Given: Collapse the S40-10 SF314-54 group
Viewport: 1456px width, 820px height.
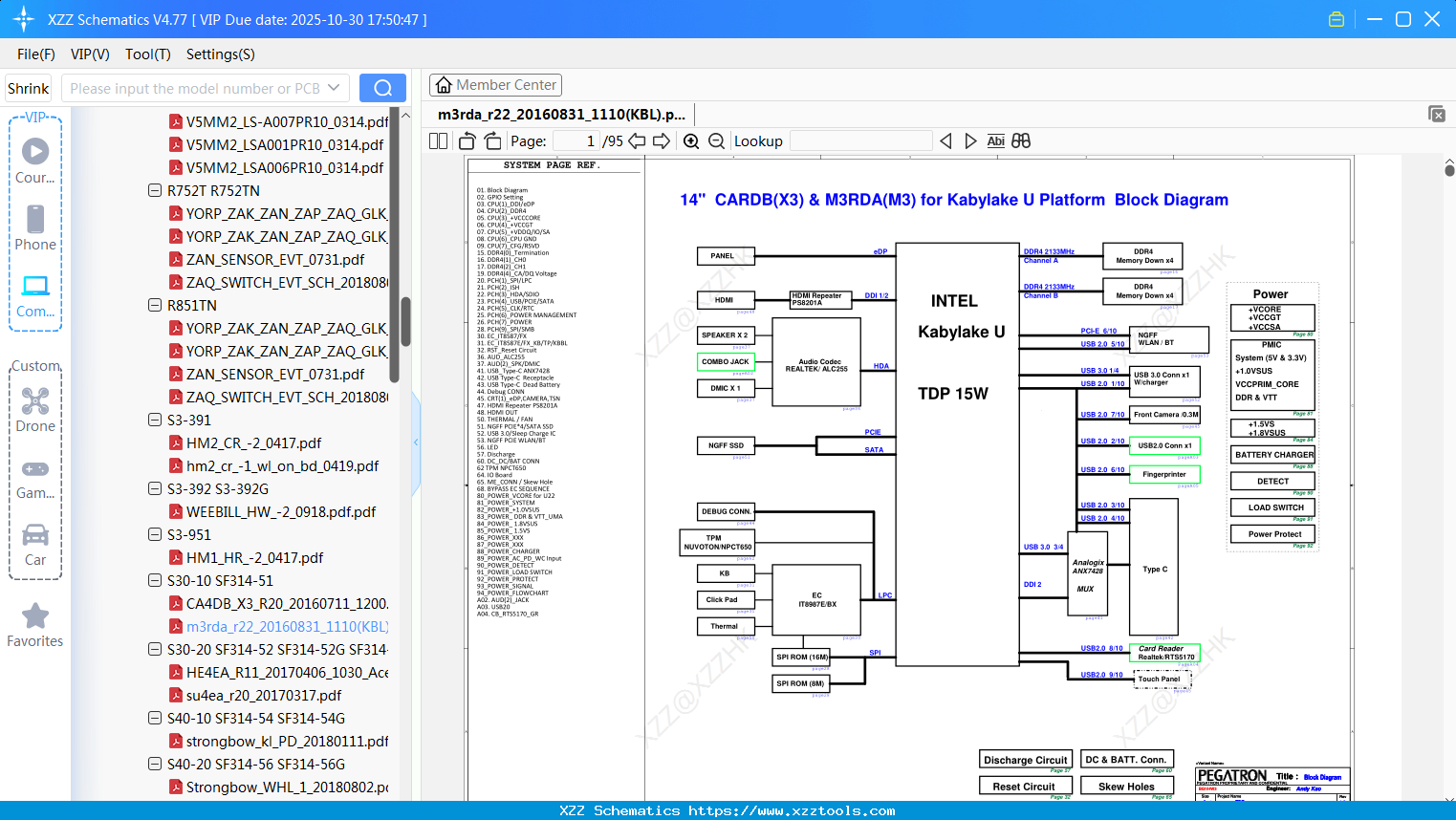Looking at the screenshot, I should tap(155, 719).
